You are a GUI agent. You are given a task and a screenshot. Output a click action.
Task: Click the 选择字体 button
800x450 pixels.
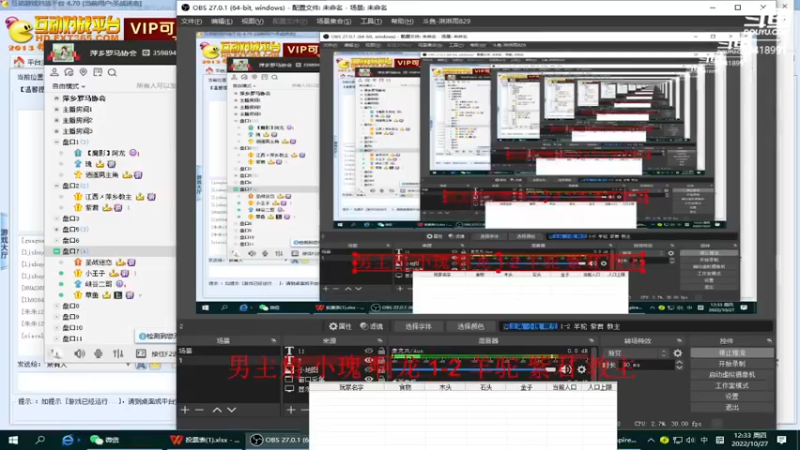pos(418,327)
